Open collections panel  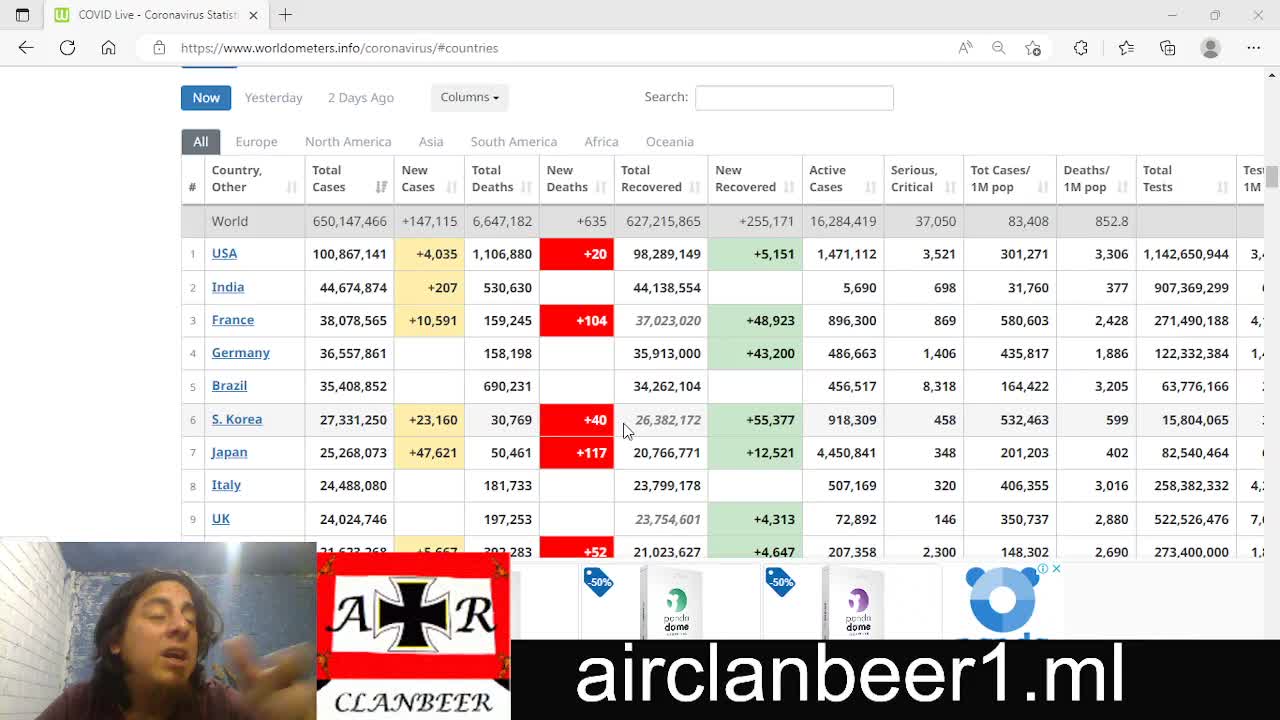point(1167,48)
